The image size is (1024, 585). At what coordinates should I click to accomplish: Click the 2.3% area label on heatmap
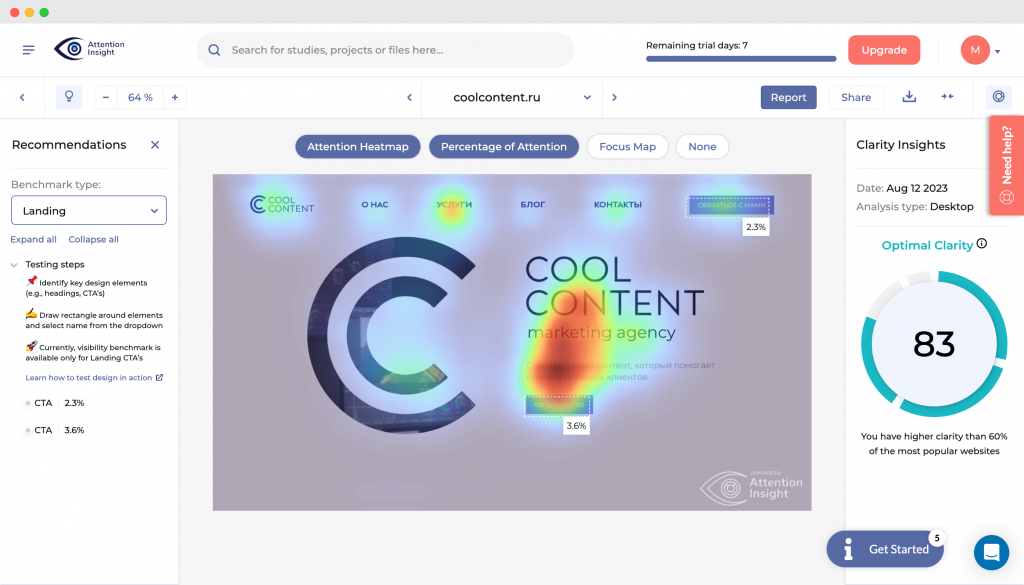pyautogui.click(x=756, y=227)
